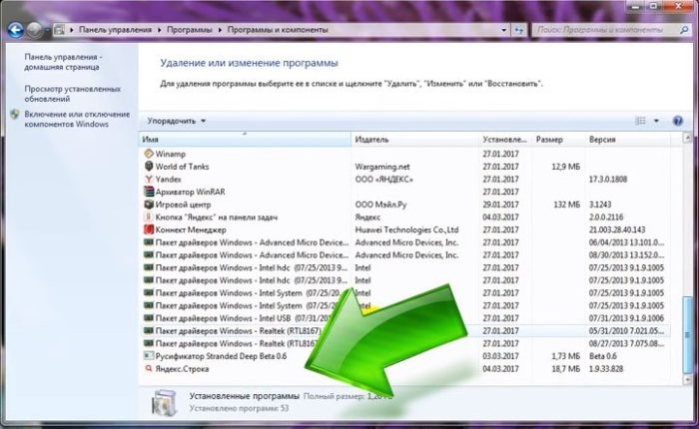The image size is (699, 429).
Task: Open address bar history dropdown arrow
Action: (x=504, y=30)
